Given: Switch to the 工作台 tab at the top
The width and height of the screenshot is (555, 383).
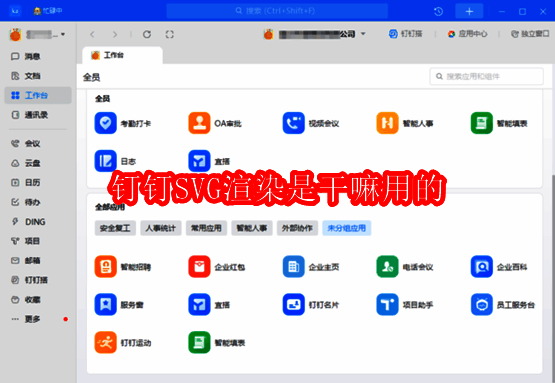Looking at the screenshot, I should coord(122,55).
